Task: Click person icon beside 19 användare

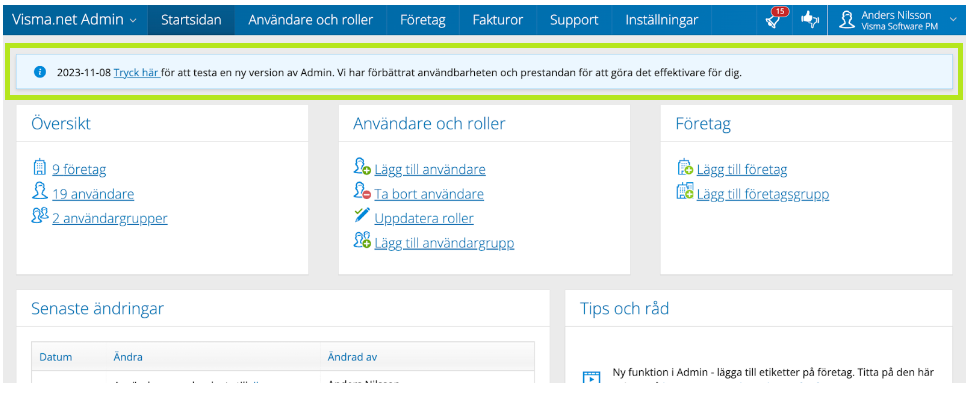Action: pyautogui.click(x=40, y=191)
